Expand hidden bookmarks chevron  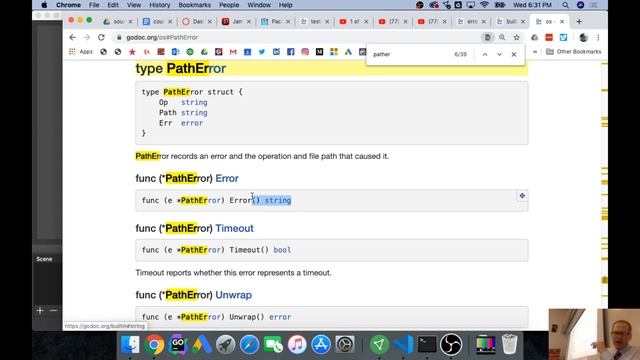(535, 51)
